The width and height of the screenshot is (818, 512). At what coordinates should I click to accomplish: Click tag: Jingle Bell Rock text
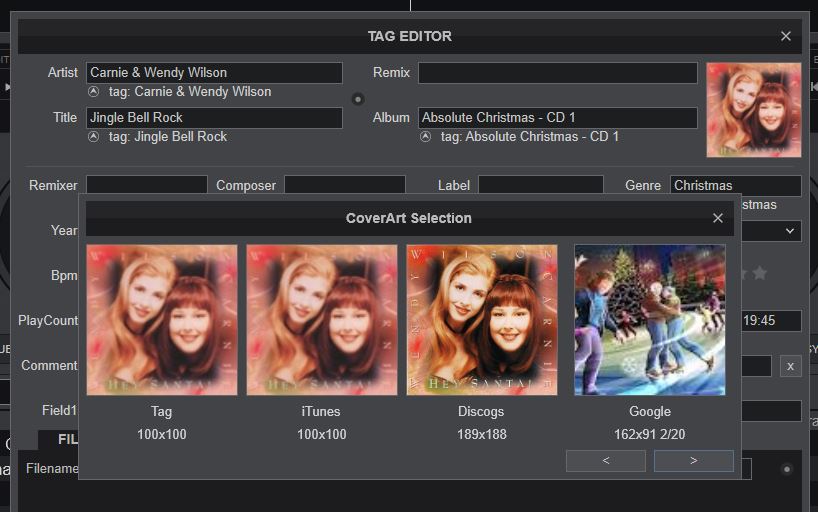[167, 137]
